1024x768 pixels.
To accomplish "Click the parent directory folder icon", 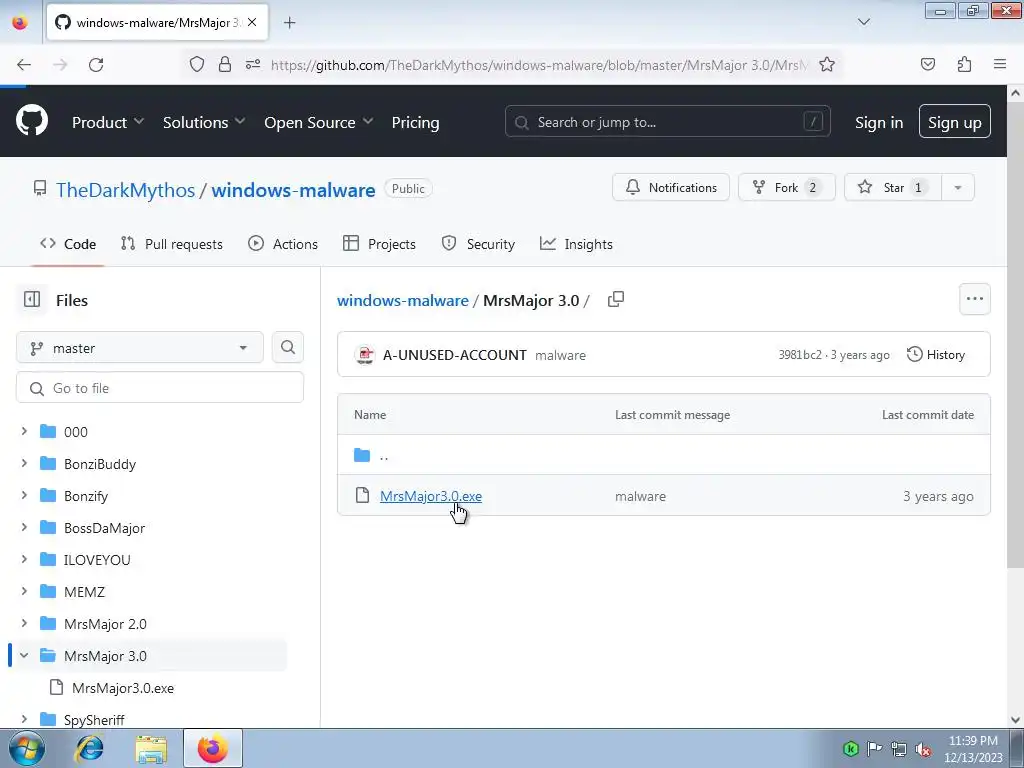I will (362, 455).
